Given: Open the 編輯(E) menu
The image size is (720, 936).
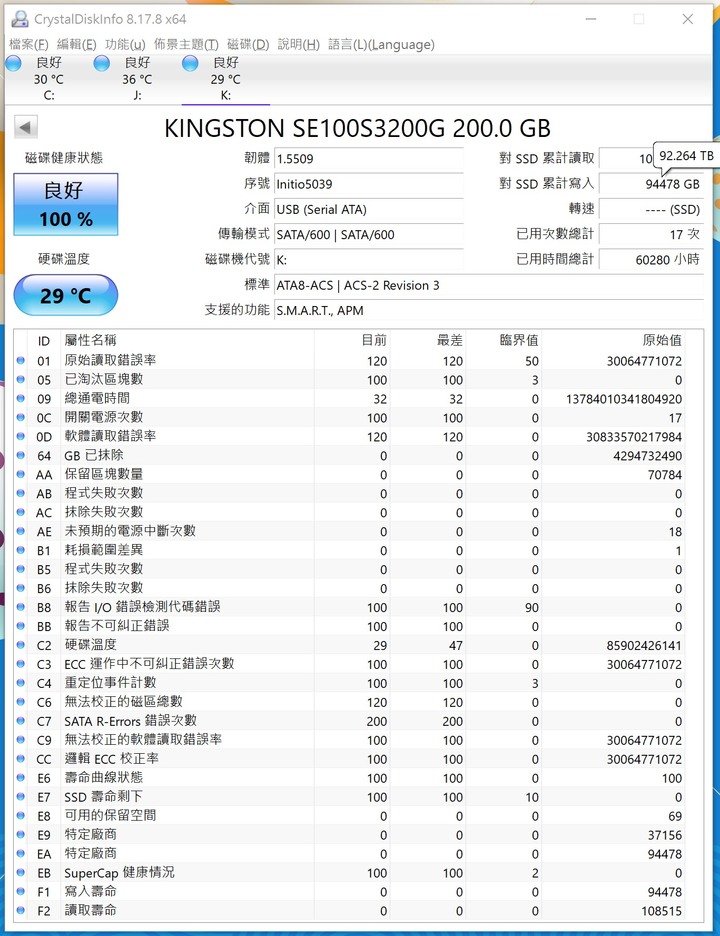Looking at the screenshot, I should tap(76, 44).
